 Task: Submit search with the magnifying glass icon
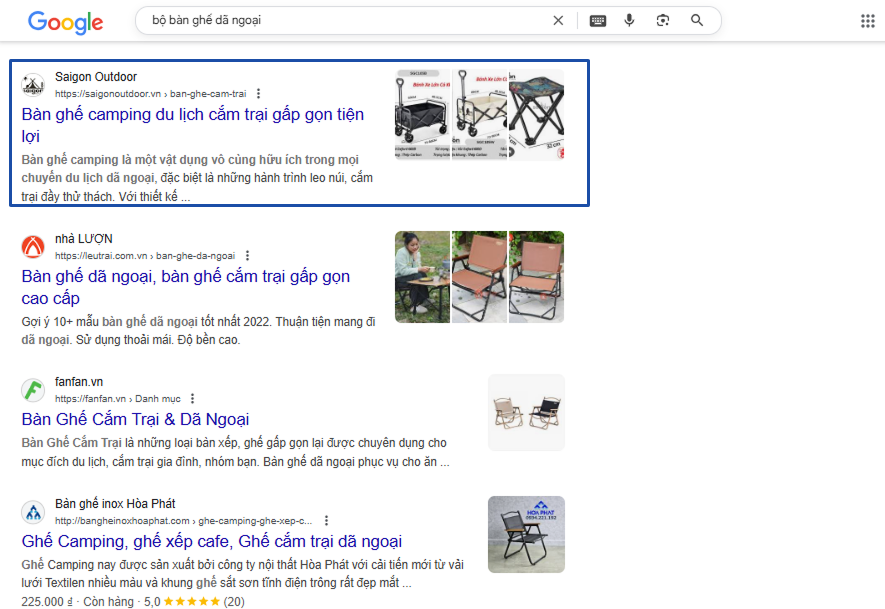coord(697,20)
